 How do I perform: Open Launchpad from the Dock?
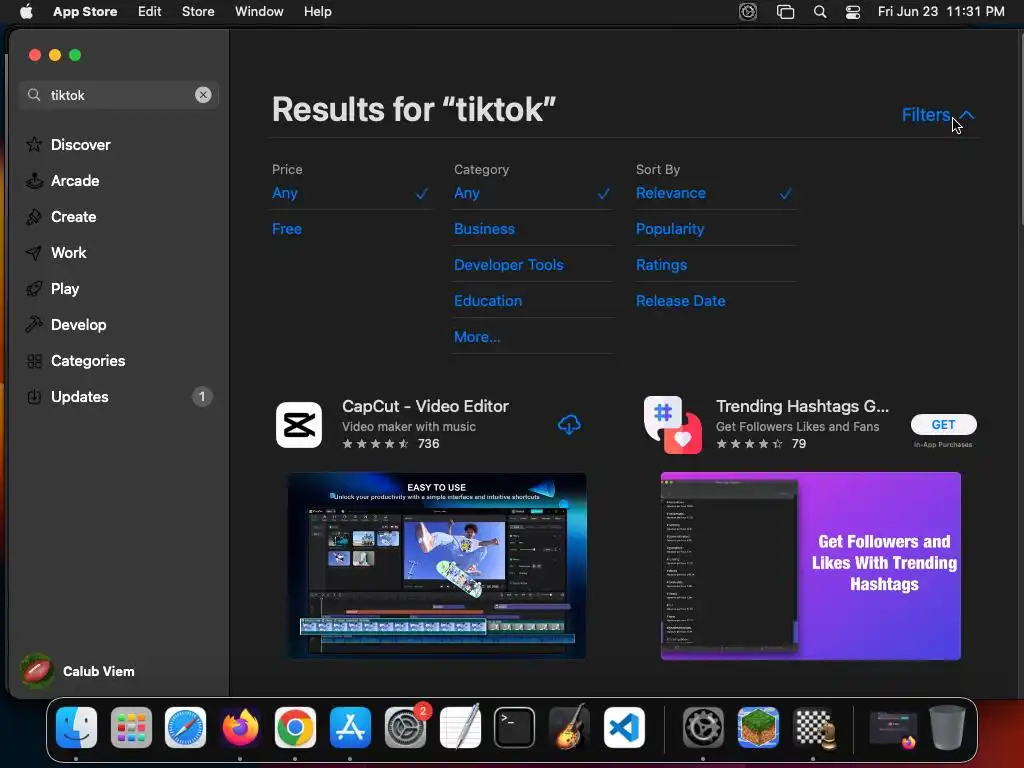(x=131, y=728)
